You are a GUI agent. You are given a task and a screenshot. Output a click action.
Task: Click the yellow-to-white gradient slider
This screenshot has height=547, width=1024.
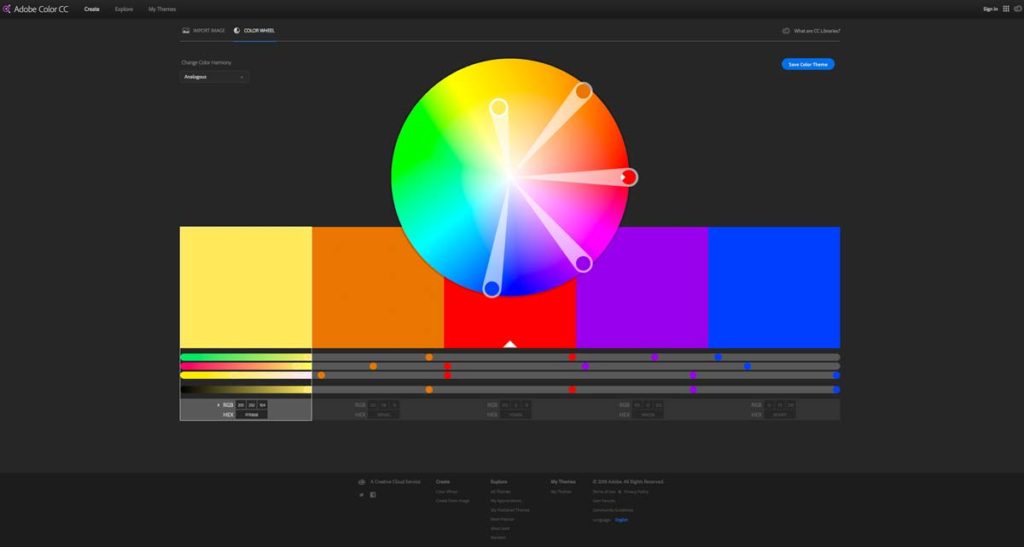(x=246, y=375)
